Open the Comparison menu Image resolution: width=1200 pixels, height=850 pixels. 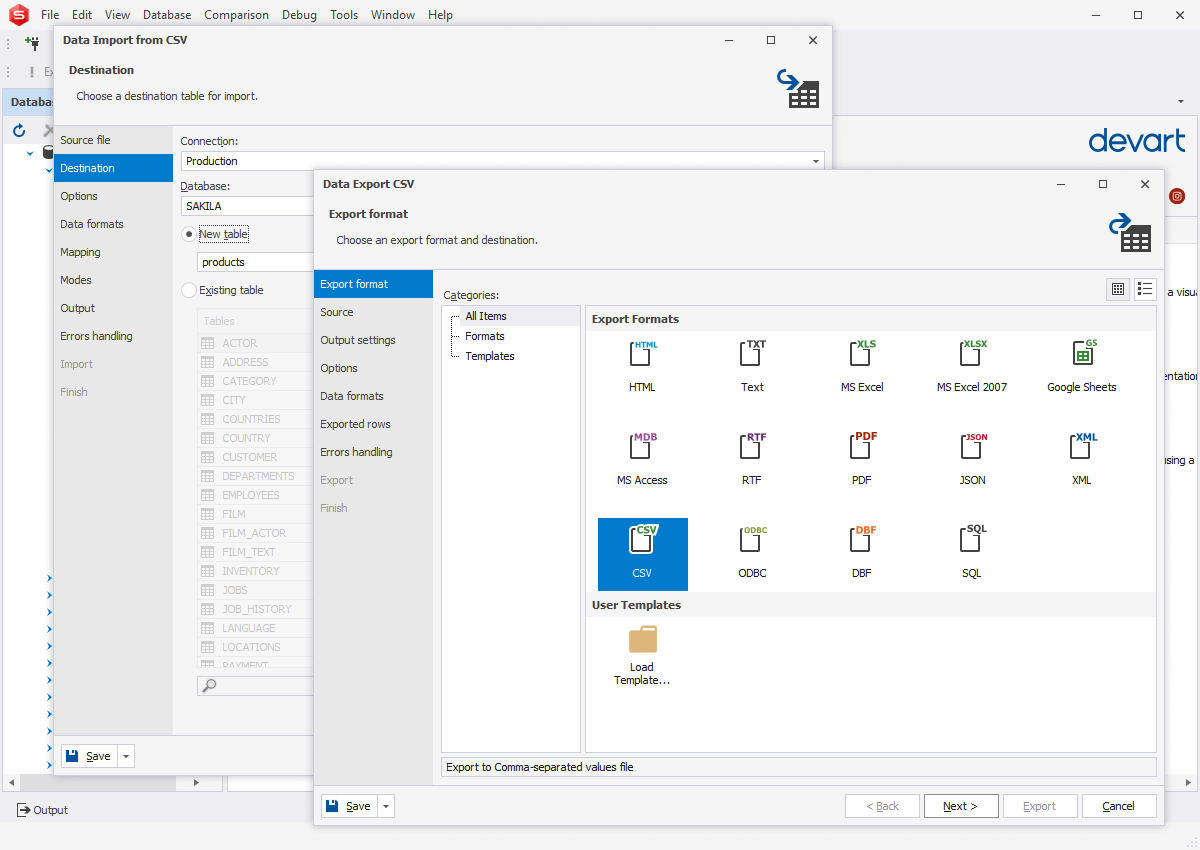(236, 15)
